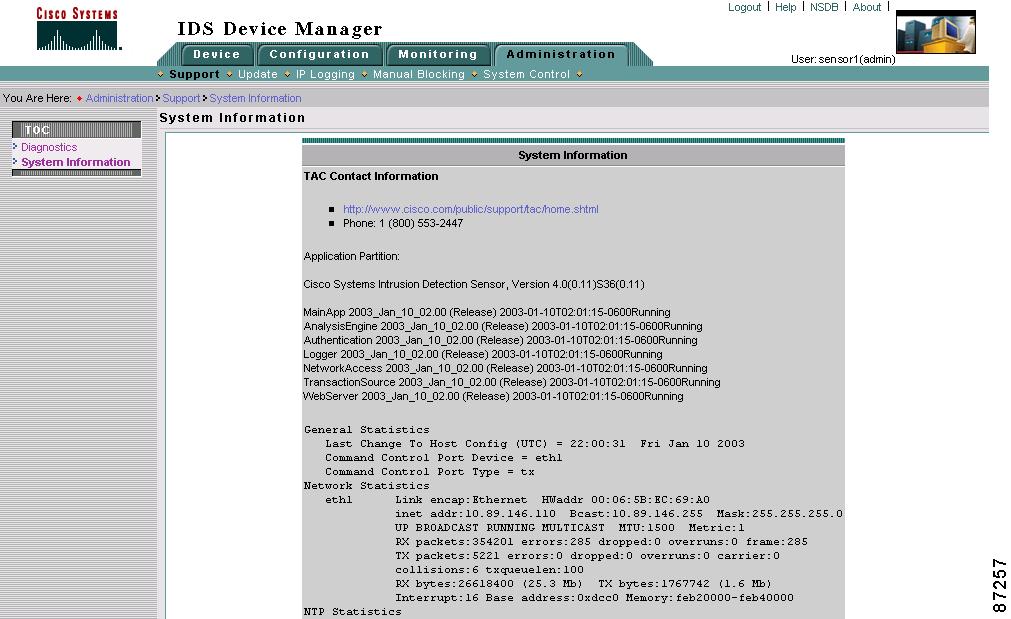Click the MainApp release status line
Image resolution: width=1011 pixels, height=619 pixels.
point(487,312)
